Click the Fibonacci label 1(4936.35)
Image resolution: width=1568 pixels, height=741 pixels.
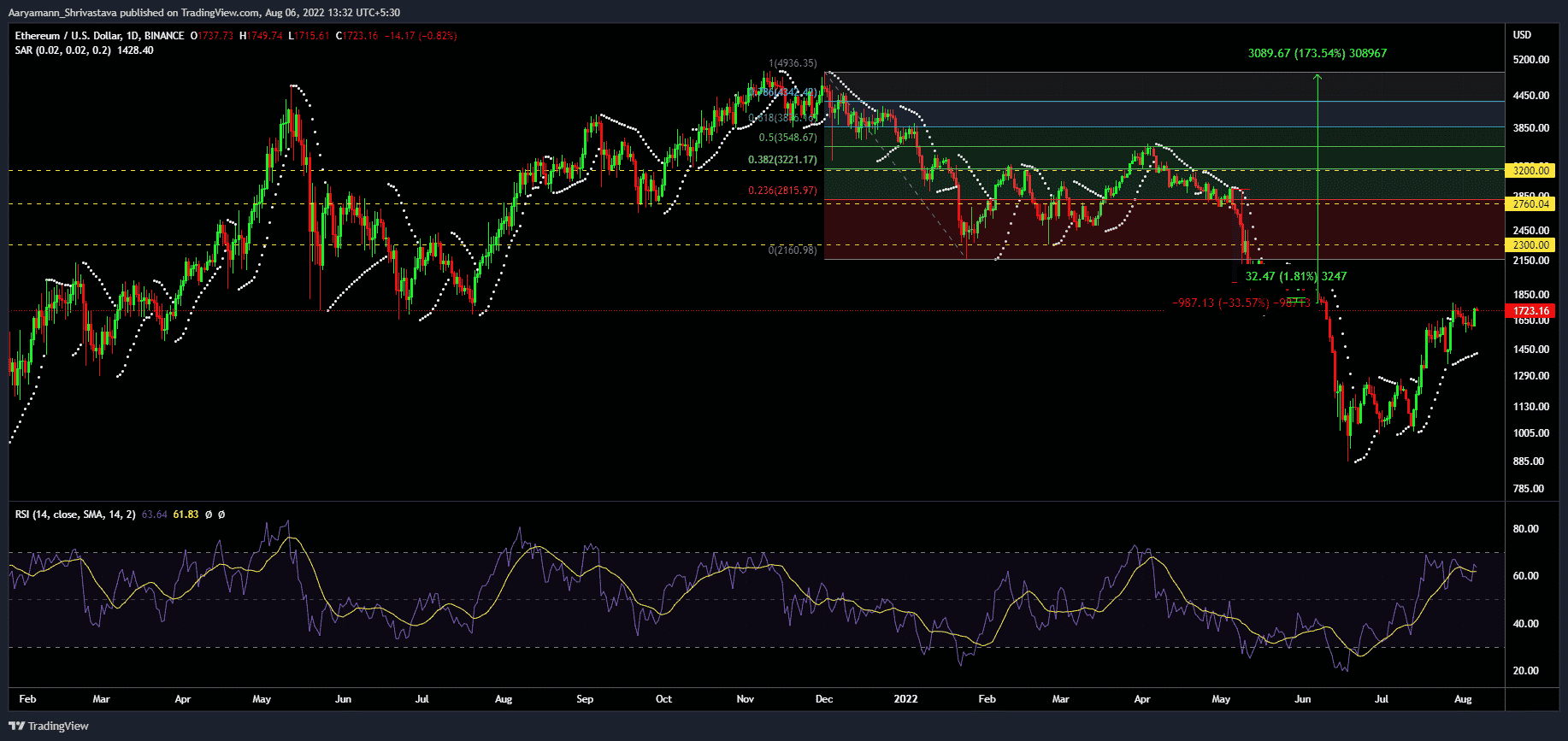(x=793, y=63)
